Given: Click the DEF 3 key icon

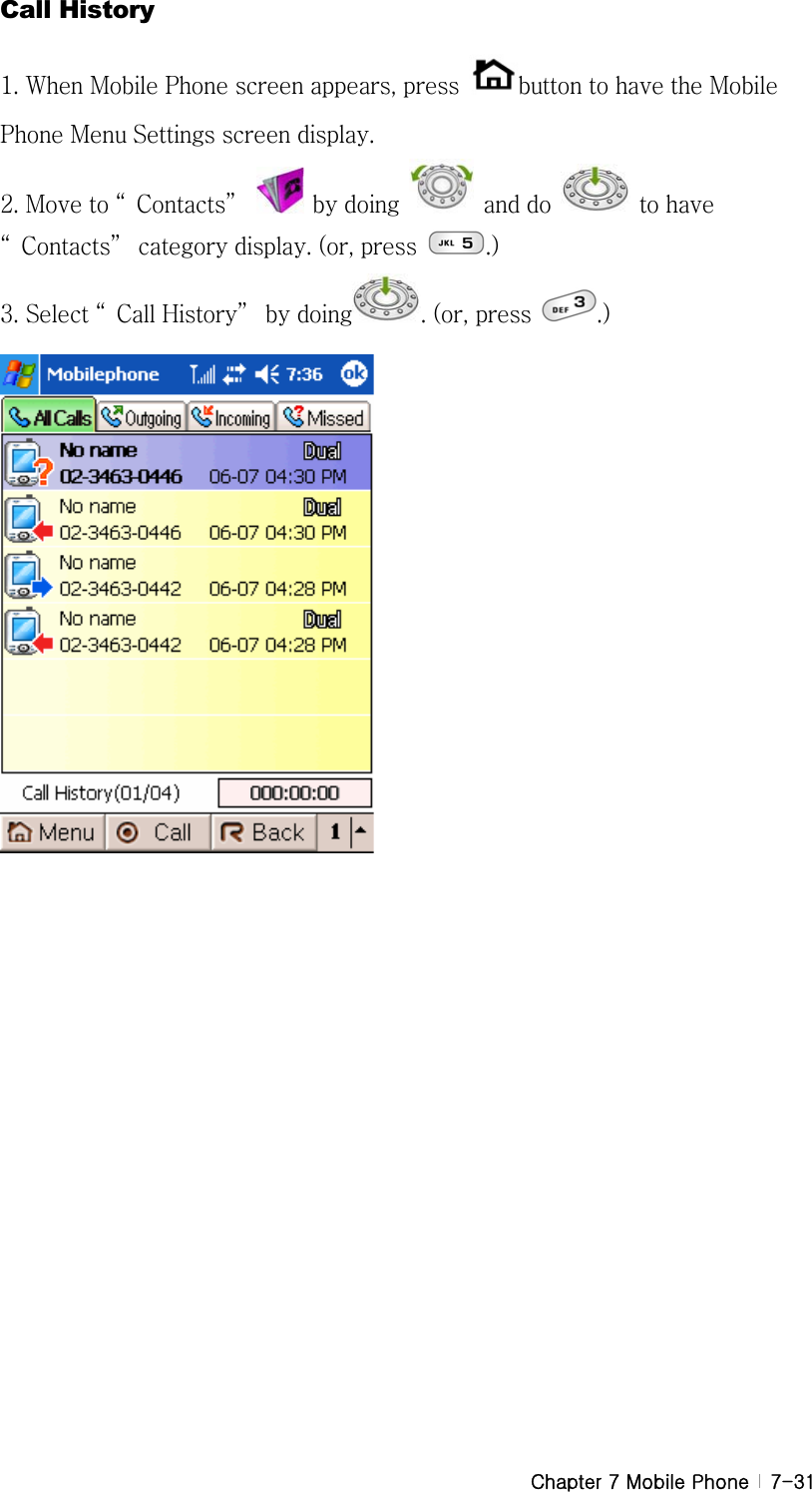Looking at the screenshot, I should click(x=570, y=305).
